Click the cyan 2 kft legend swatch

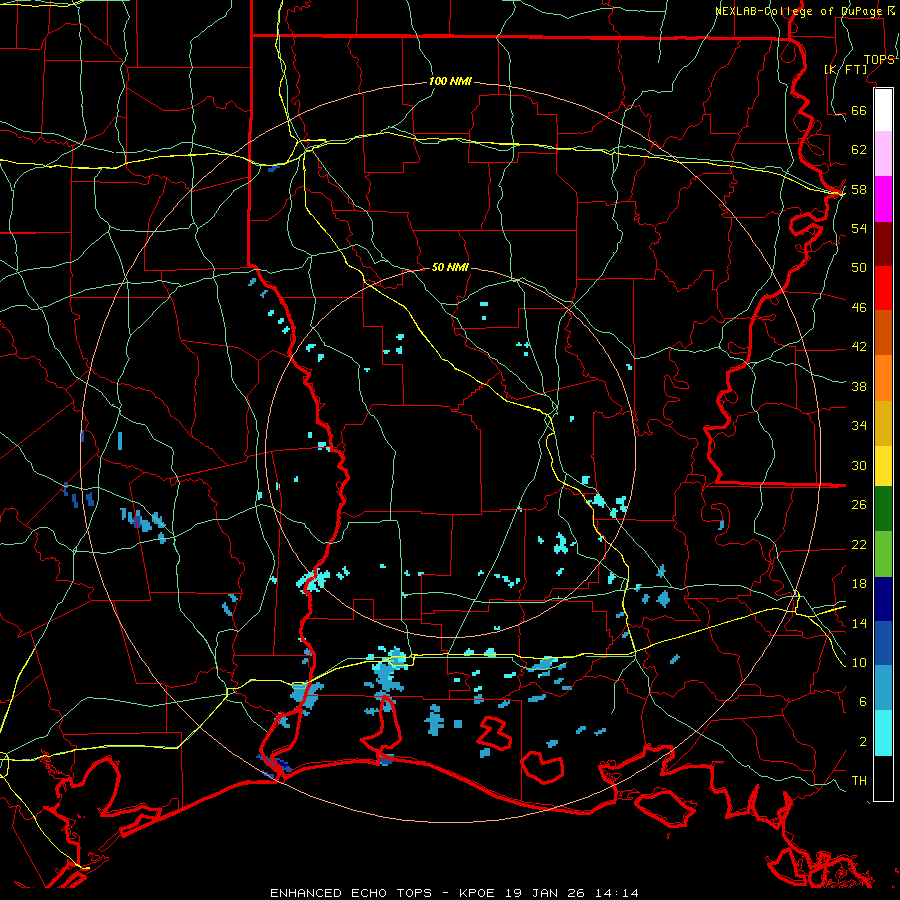tap(883, 733)
